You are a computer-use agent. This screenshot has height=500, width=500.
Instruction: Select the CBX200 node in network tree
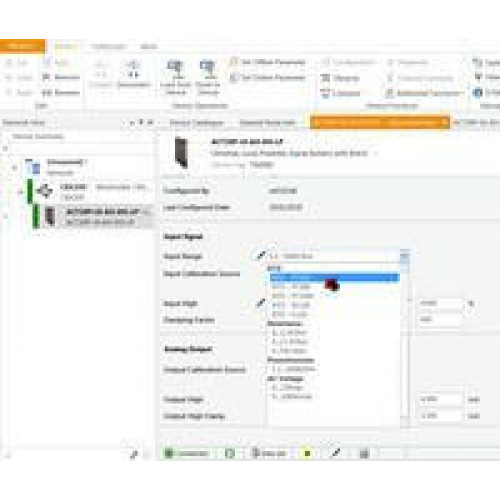pos(73,192)
